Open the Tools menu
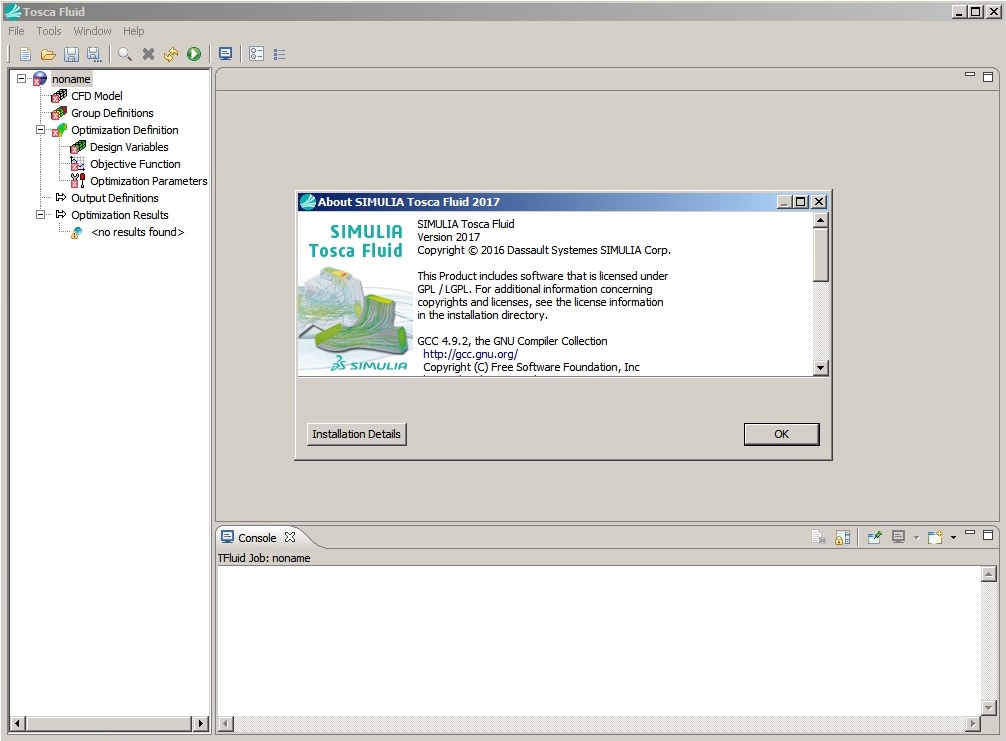 (x=49, y=31)
